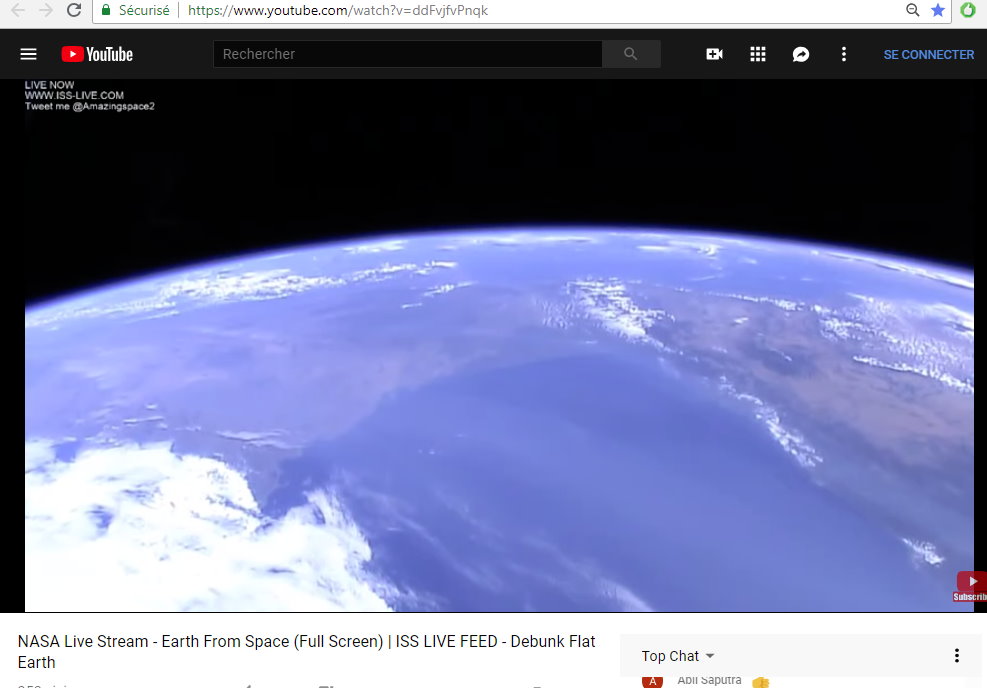Open the header settings three-dot menu
The width and height of the screenshot is (987, 688).
click(x=843, y=54)
